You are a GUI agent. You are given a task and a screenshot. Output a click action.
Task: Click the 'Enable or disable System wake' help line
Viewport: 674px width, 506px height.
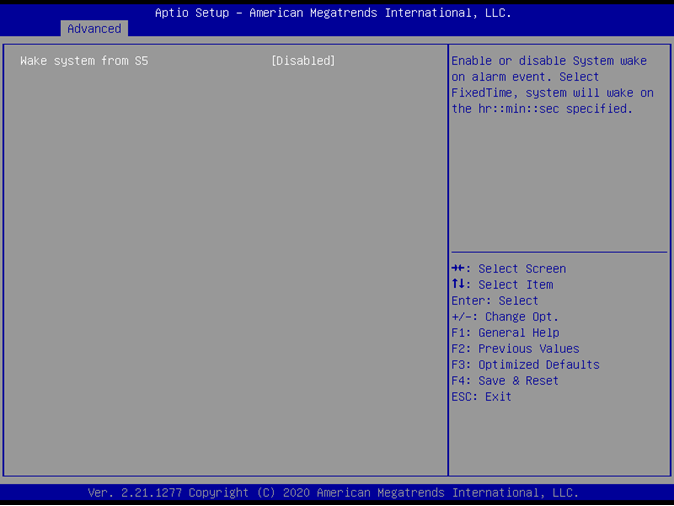[549, 61]
